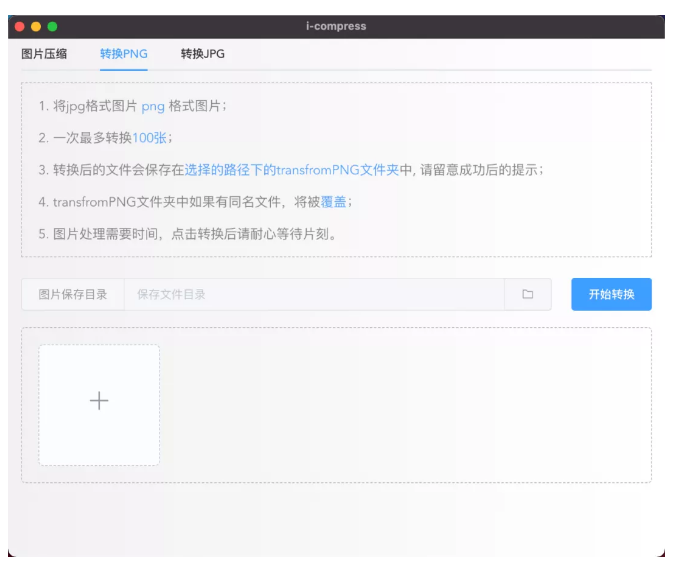
Task: Click the blue '100张' text
Action: [149, 138]
